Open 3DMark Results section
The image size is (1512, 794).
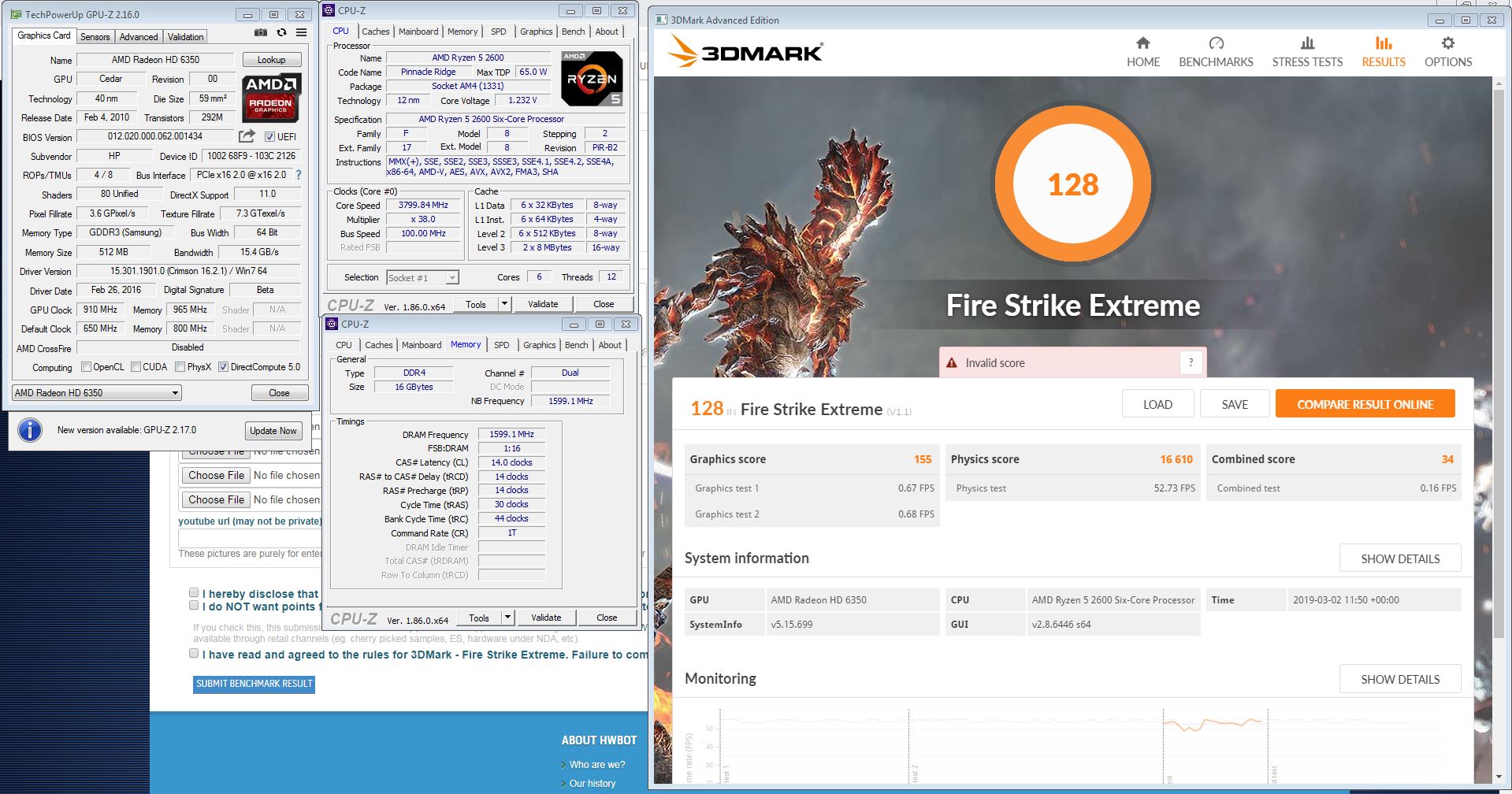tap(1384, 52)
